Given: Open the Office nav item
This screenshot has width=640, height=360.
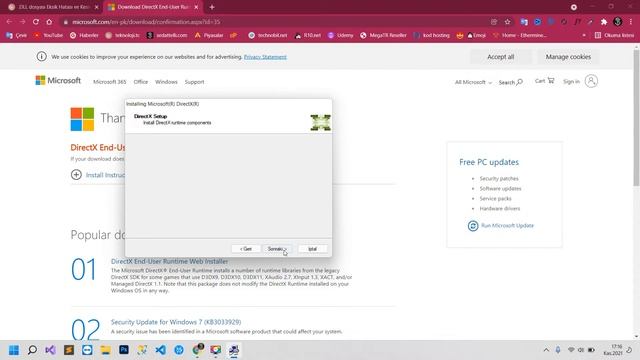Looking at the screenshot, I should [x=141, y=82].
